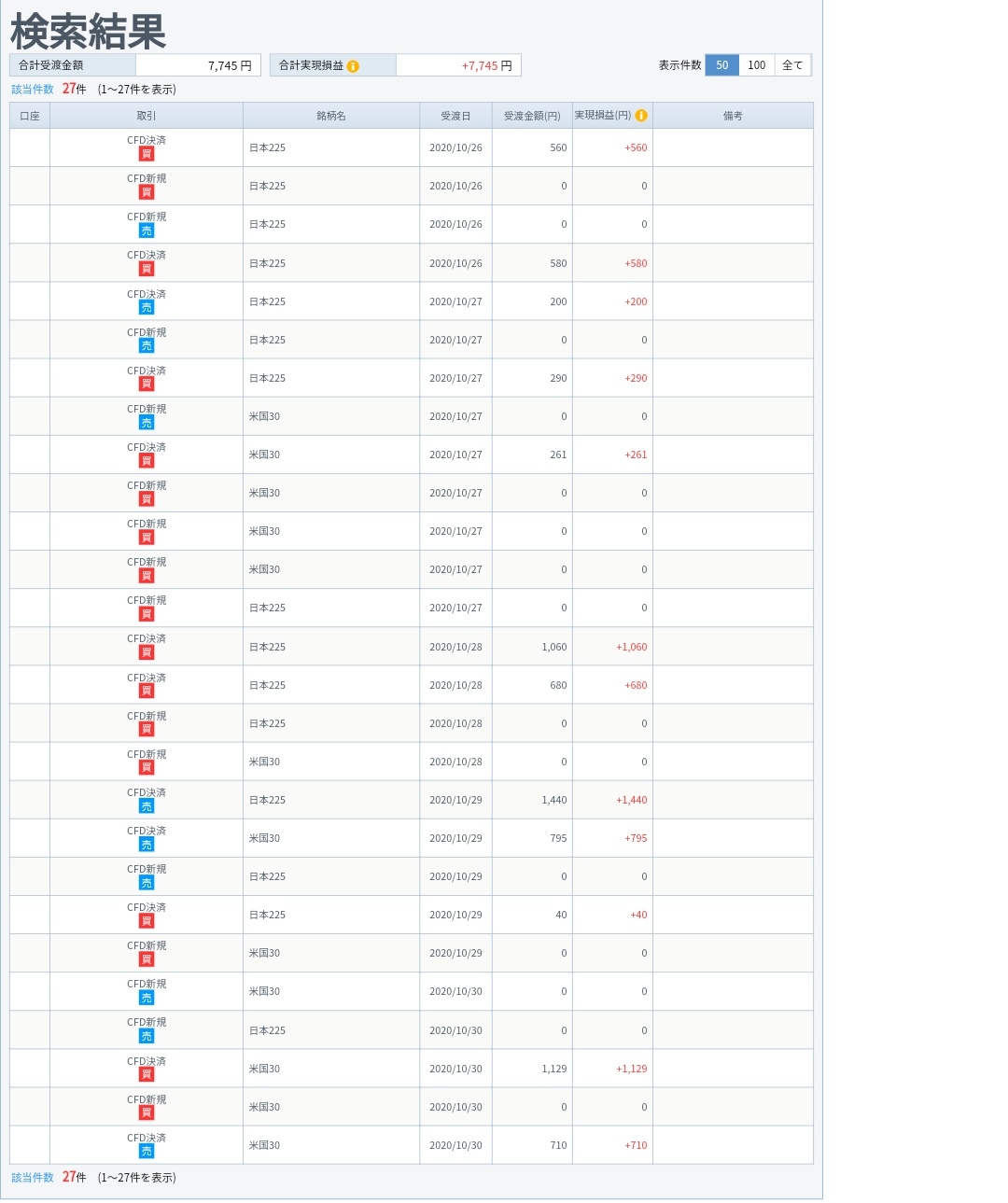Click 買 badge of CFD新規 米国30 2020/10/29 row
The width and height of the screenshot is (1008, 1203).
click(147, 959)
